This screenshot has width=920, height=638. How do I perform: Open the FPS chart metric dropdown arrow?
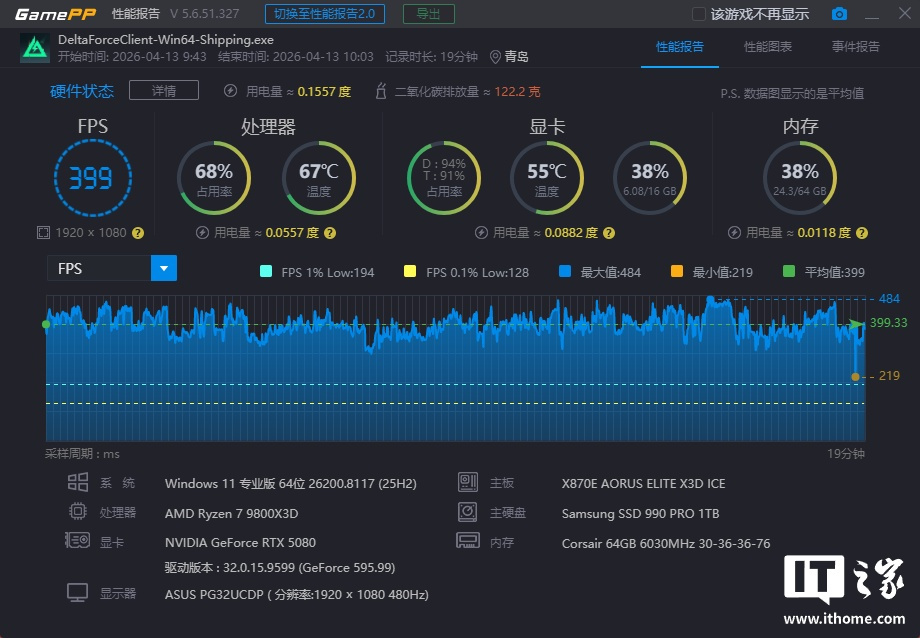pyautogui.click(x=163, y=268)
